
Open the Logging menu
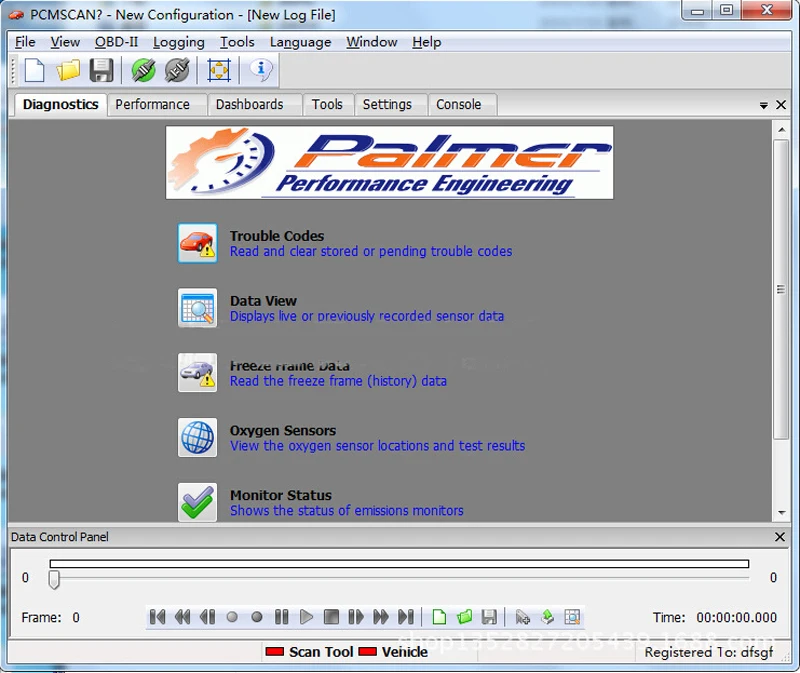pyautogui.click(x=179, y=42)
